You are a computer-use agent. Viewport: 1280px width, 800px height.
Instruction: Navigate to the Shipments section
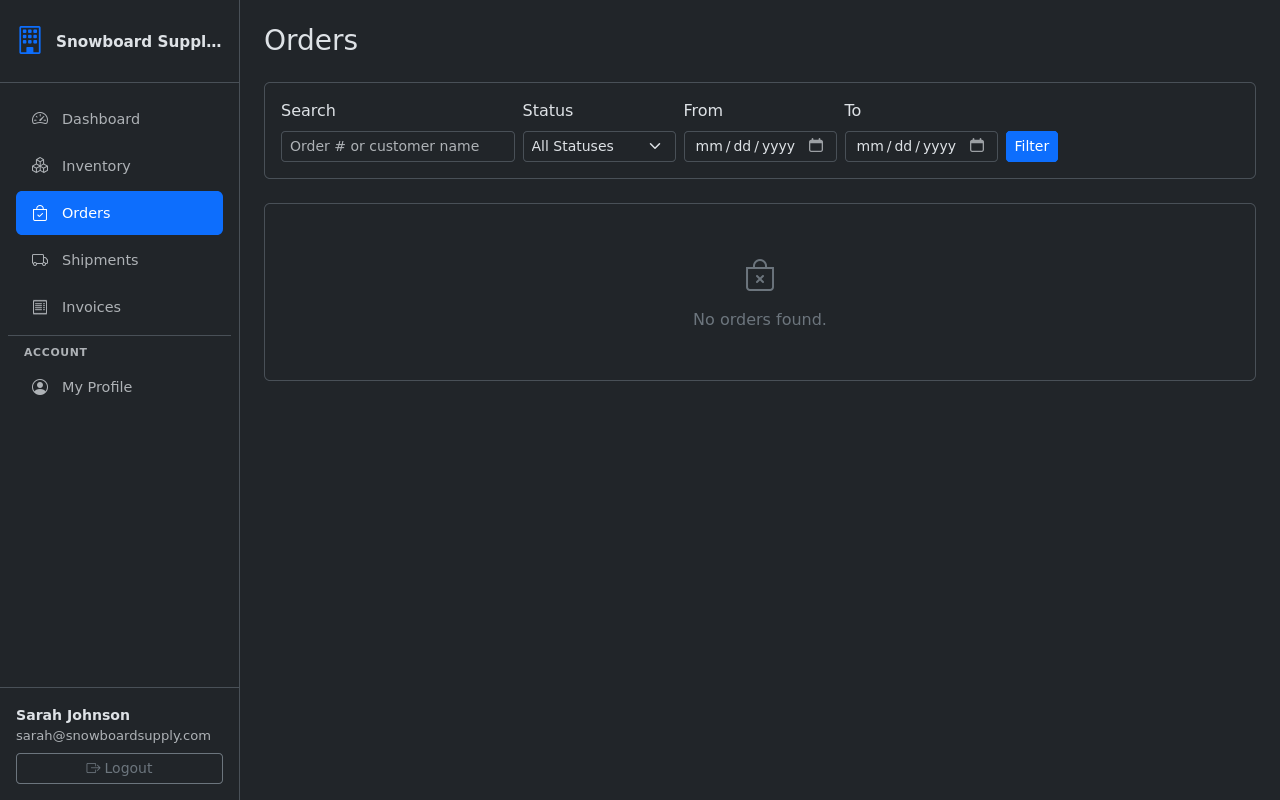(99, 259)
